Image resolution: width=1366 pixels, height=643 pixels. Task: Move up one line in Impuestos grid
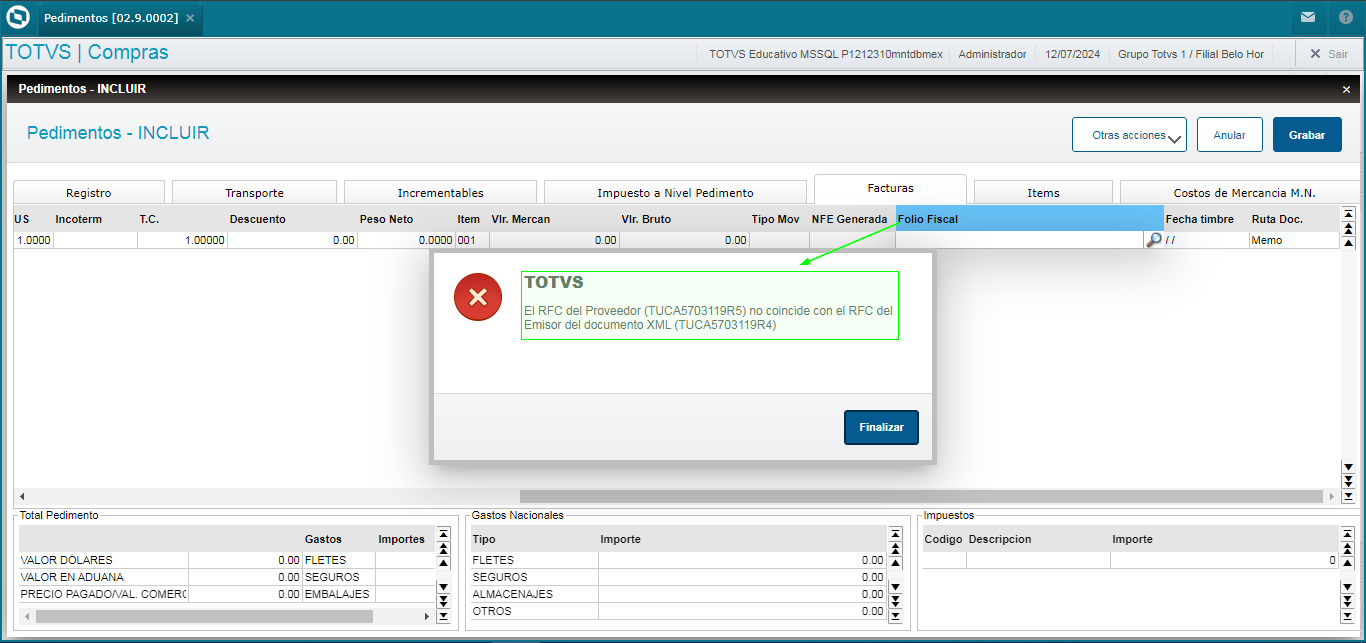coord(1347,562)
